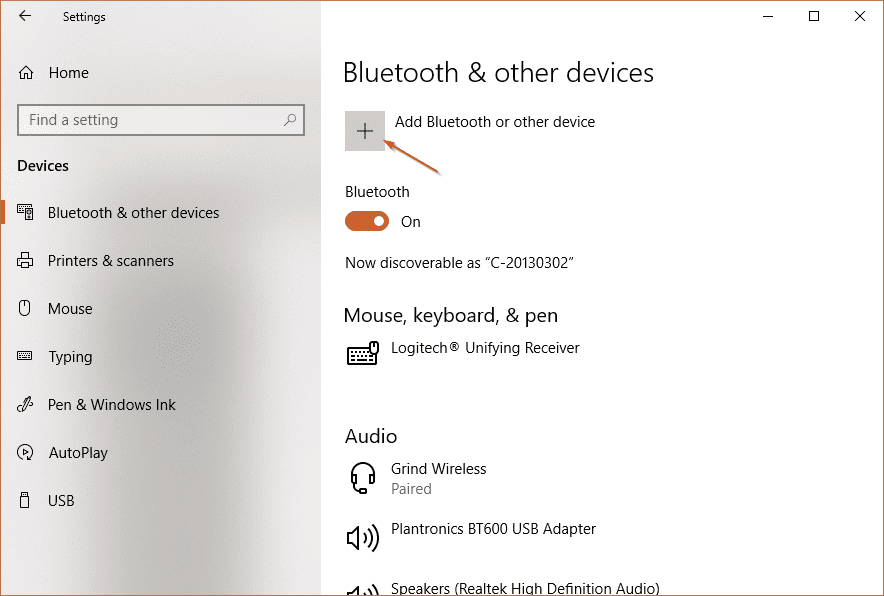Select the Mouse icon in the sidebar

(x=24, y=308)
